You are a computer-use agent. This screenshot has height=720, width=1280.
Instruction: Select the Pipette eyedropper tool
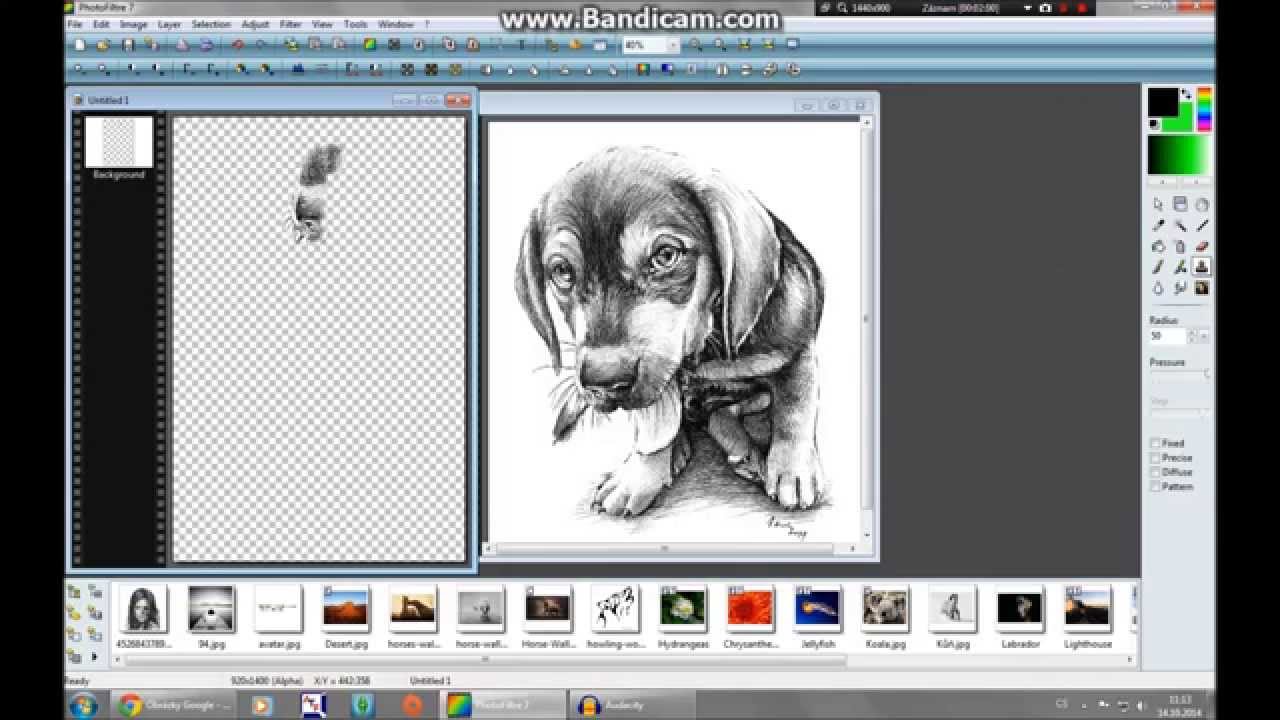[1158, 225]
